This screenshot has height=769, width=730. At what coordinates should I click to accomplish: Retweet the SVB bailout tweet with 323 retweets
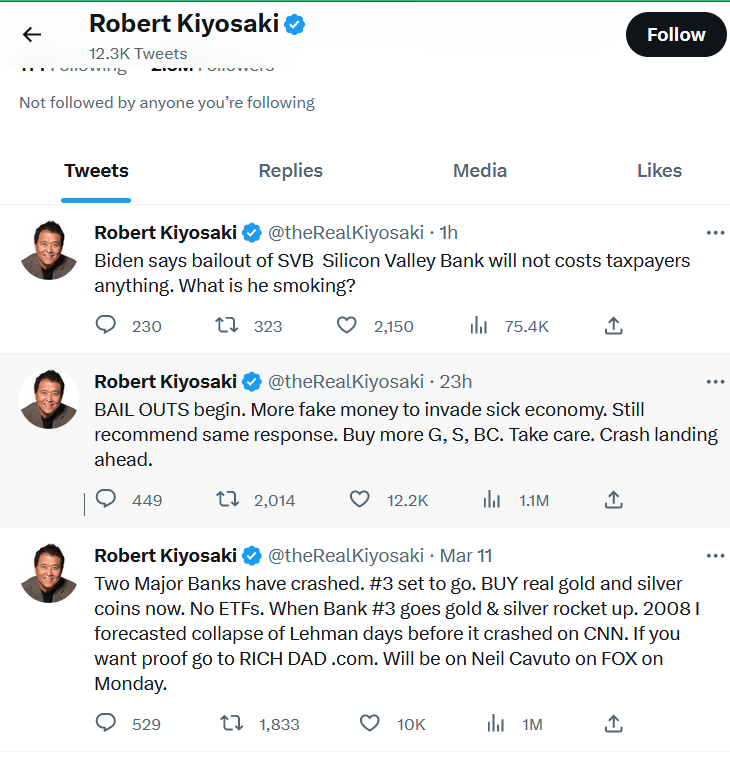(x=227, y=325)
